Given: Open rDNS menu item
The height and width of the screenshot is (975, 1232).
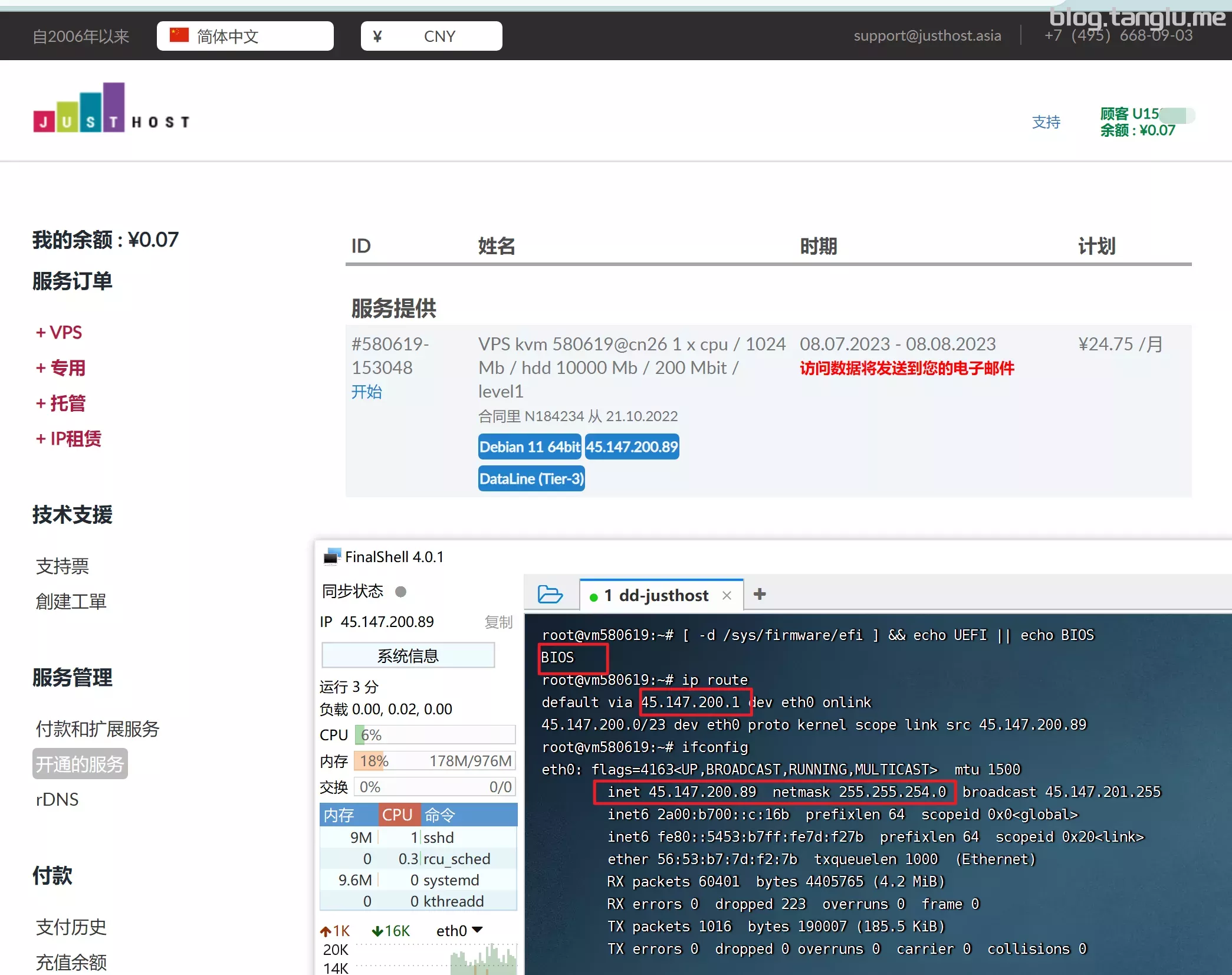Looking at the screenshot, I should coord(57,799).
